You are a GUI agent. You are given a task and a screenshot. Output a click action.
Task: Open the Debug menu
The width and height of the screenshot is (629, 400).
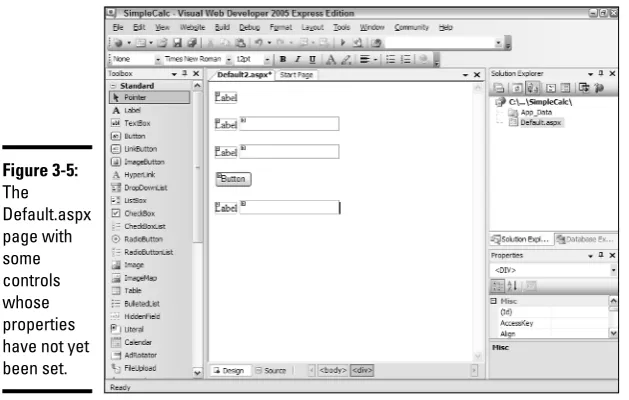[x=250, y=27]
